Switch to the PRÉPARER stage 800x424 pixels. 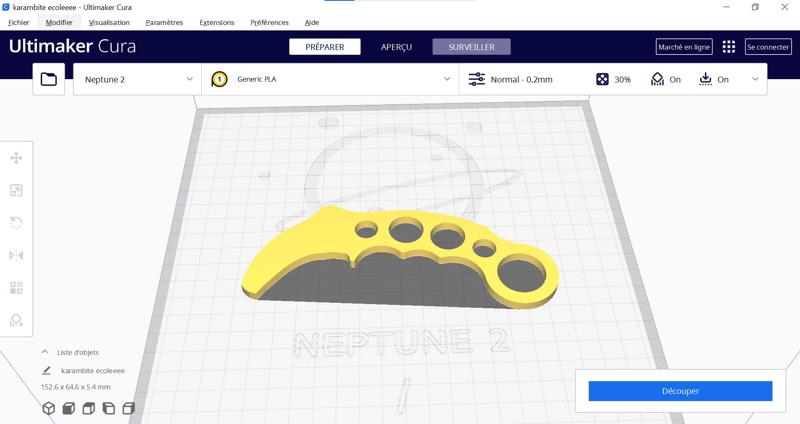tap(325, 47)
